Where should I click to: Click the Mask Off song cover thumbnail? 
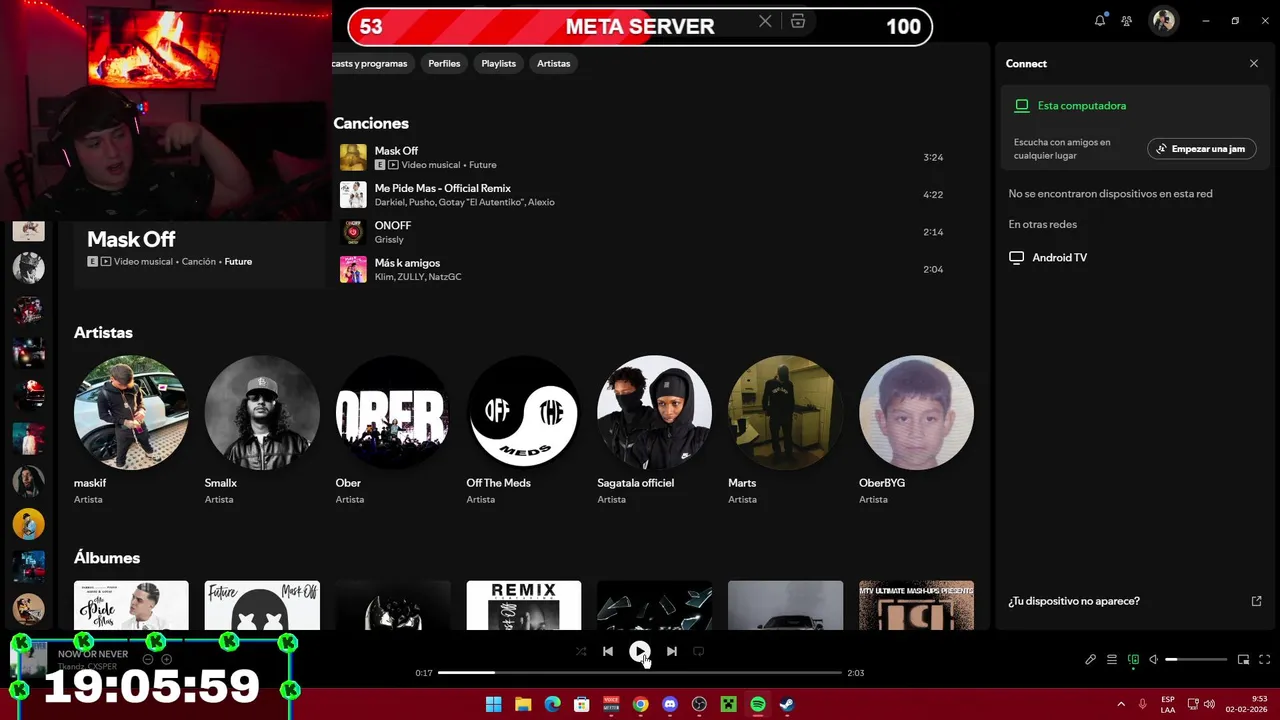(x=353, y=157)
